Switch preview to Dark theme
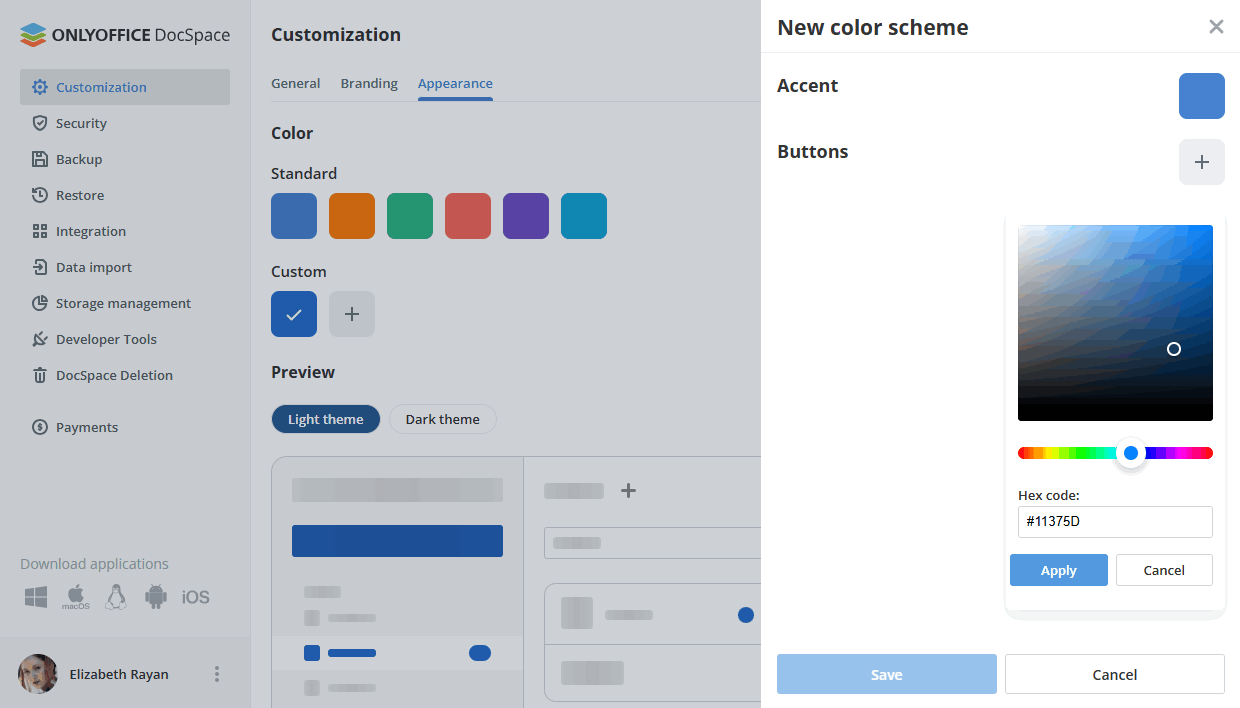 click(442, 419)
